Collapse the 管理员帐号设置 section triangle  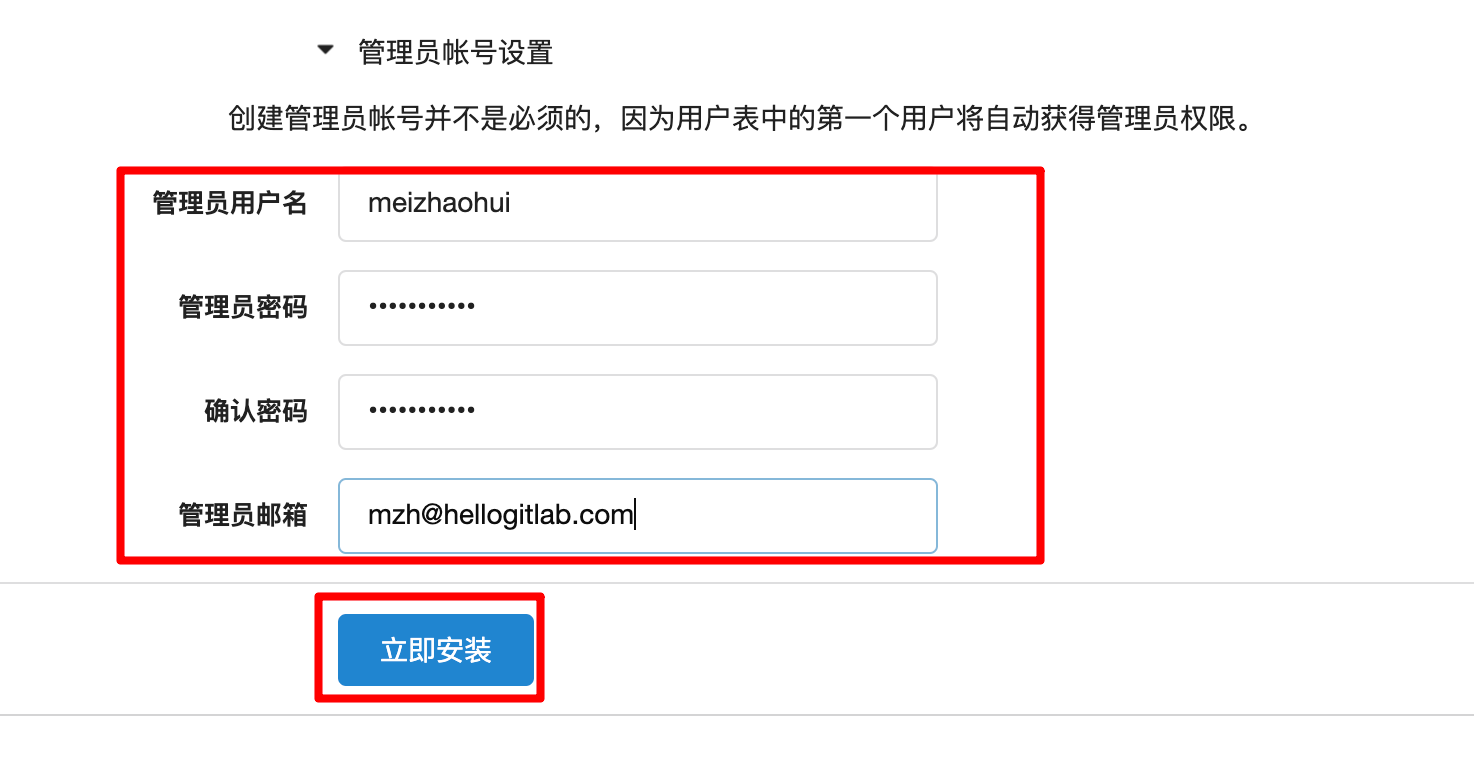(325, 49)
